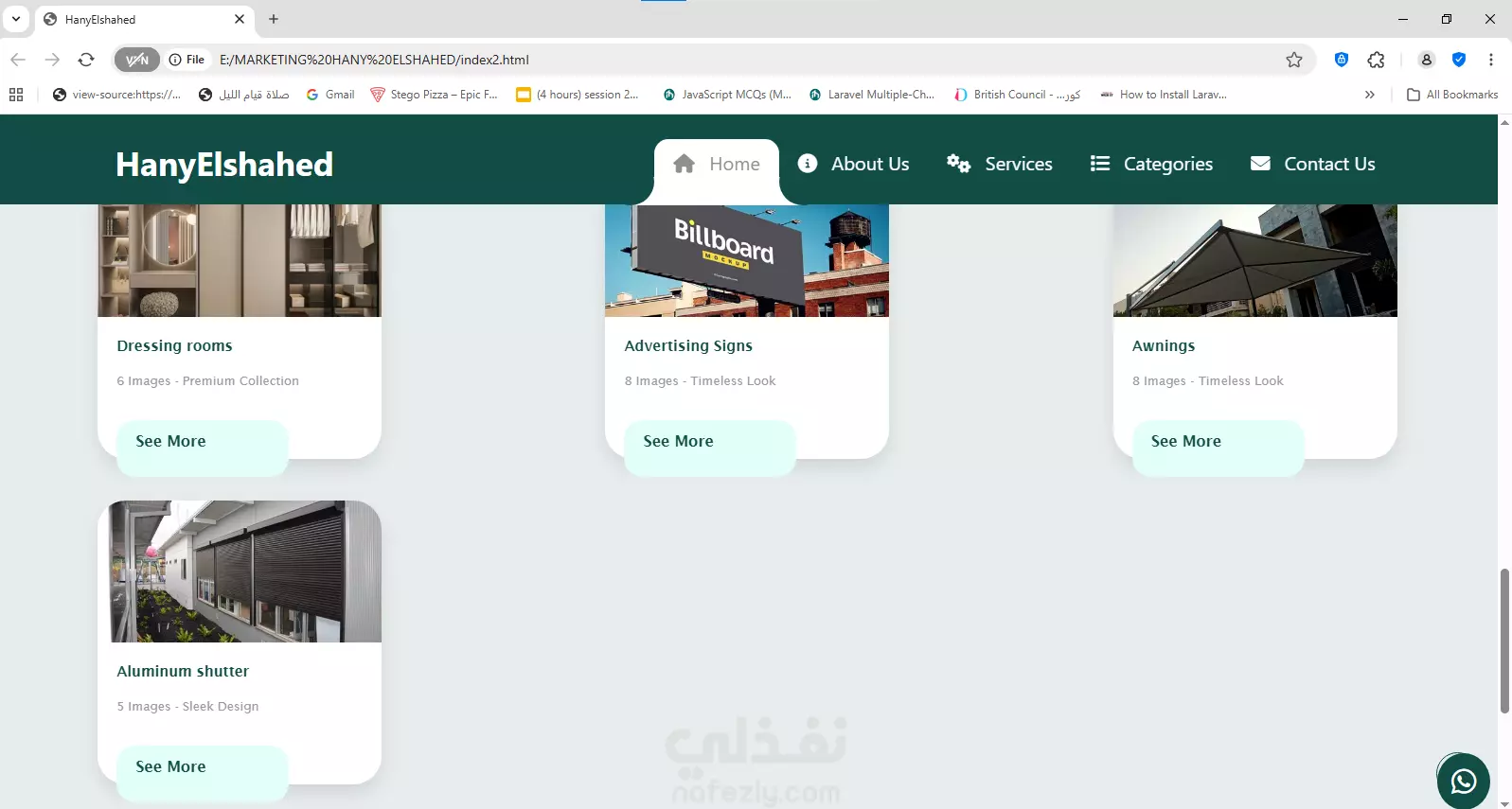Click the Billboard advertising thumbnail image

[x=747, y=260]
